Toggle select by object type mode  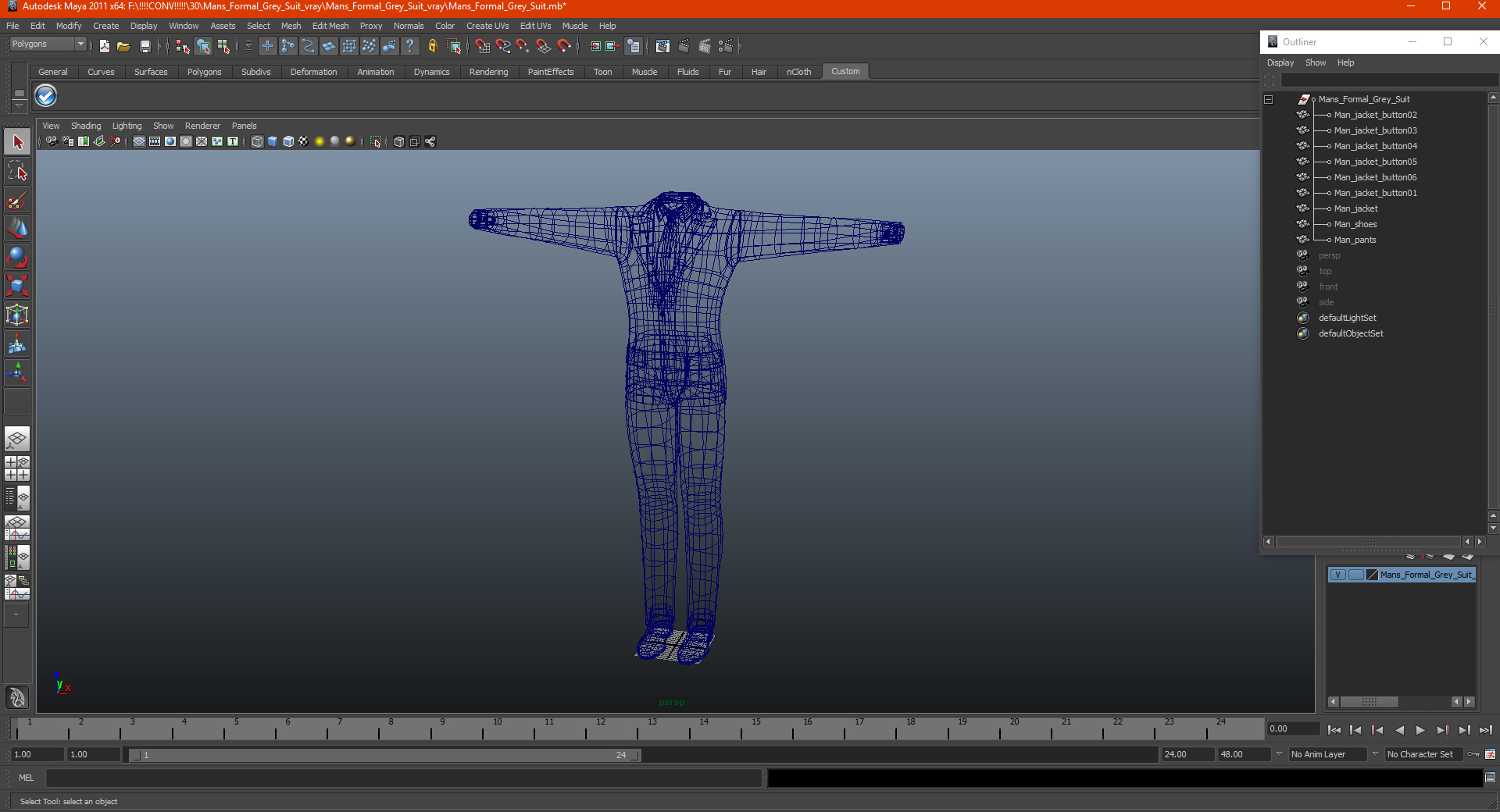203,46
